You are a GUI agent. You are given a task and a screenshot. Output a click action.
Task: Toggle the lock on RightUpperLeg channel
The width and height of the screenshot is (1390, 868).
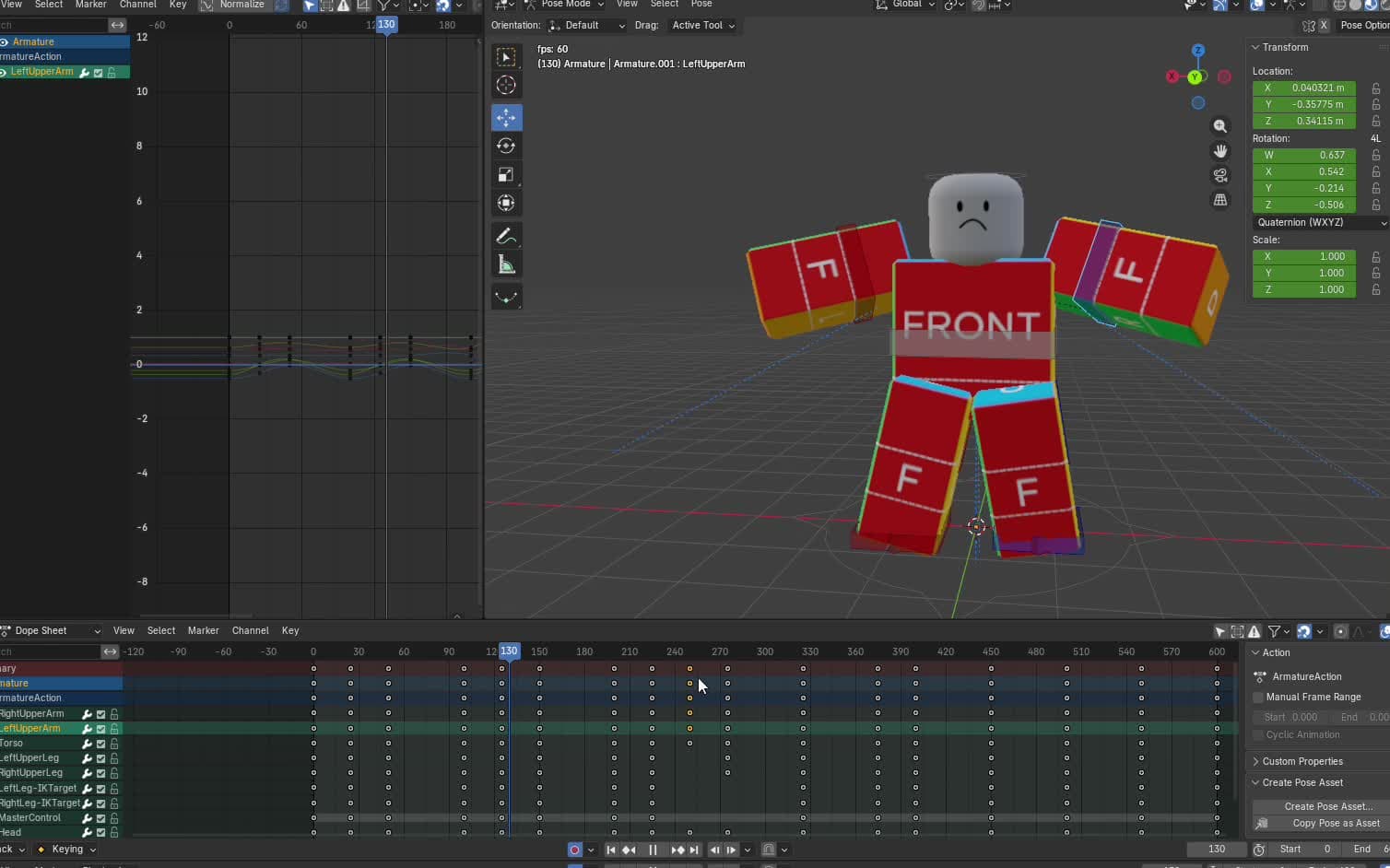click(114, 773)
